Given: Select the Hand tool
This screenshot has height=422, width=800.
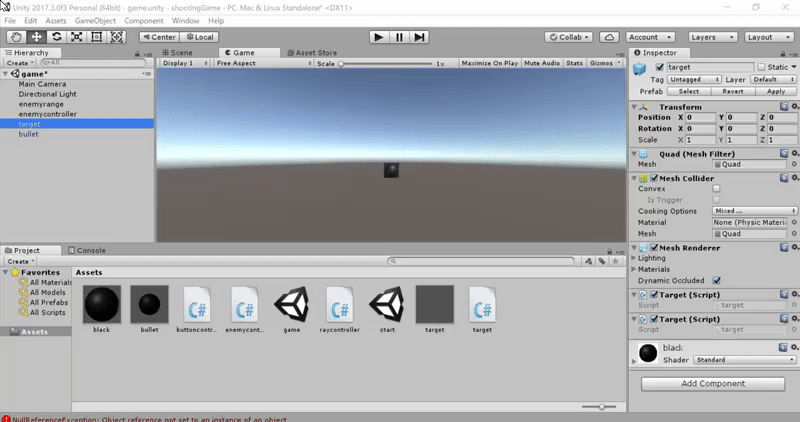Looking at the screenshot, I should [16, 37].
